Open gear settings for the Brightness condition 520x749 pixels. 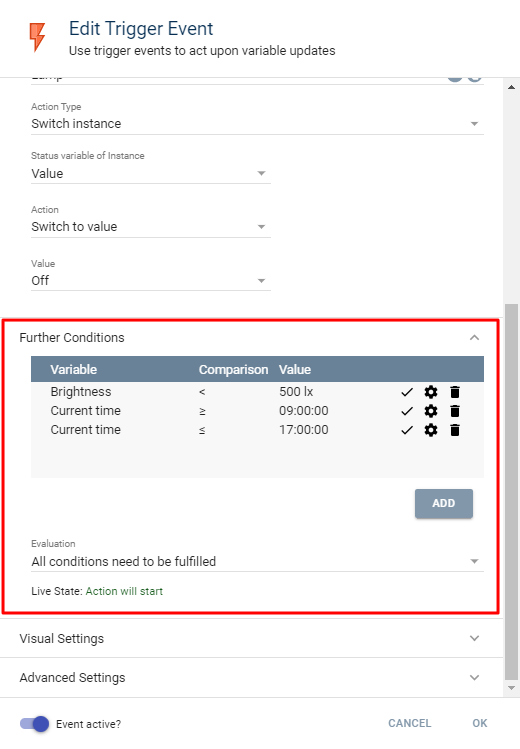pos(431,392)
